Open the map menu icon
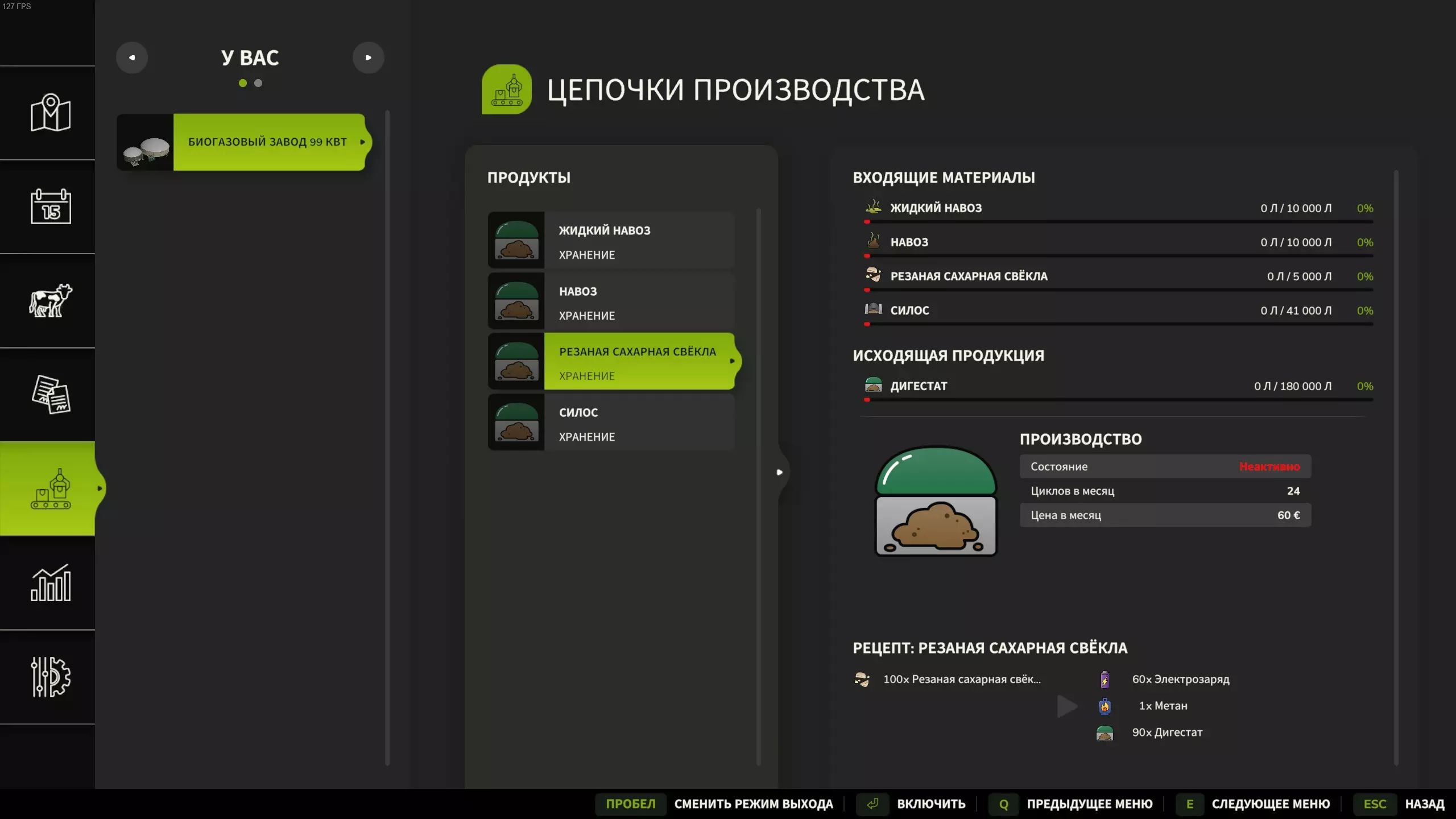This screenshot has height=819, width=1456. (x=50, y=113)
